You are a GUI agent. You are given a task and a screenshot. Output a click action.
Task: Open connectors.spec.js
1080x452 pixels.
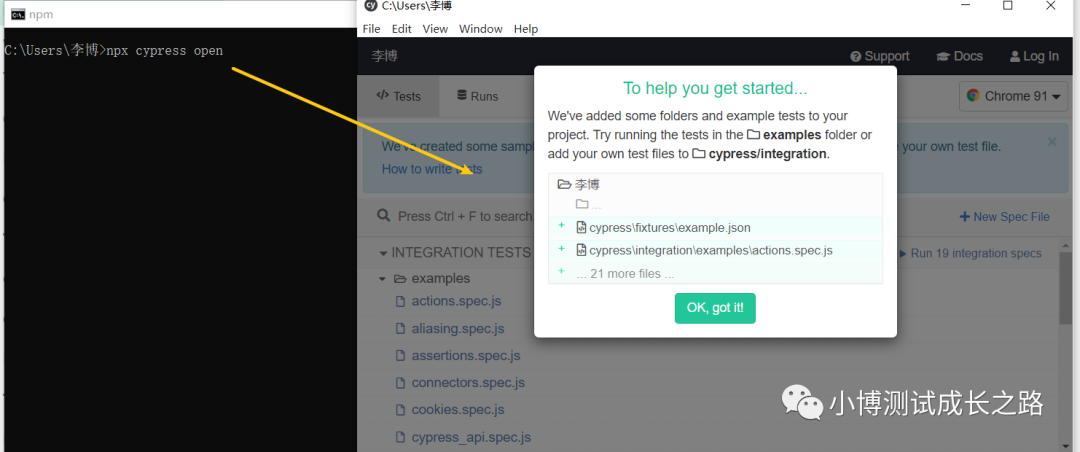click(x=468, y=382)
